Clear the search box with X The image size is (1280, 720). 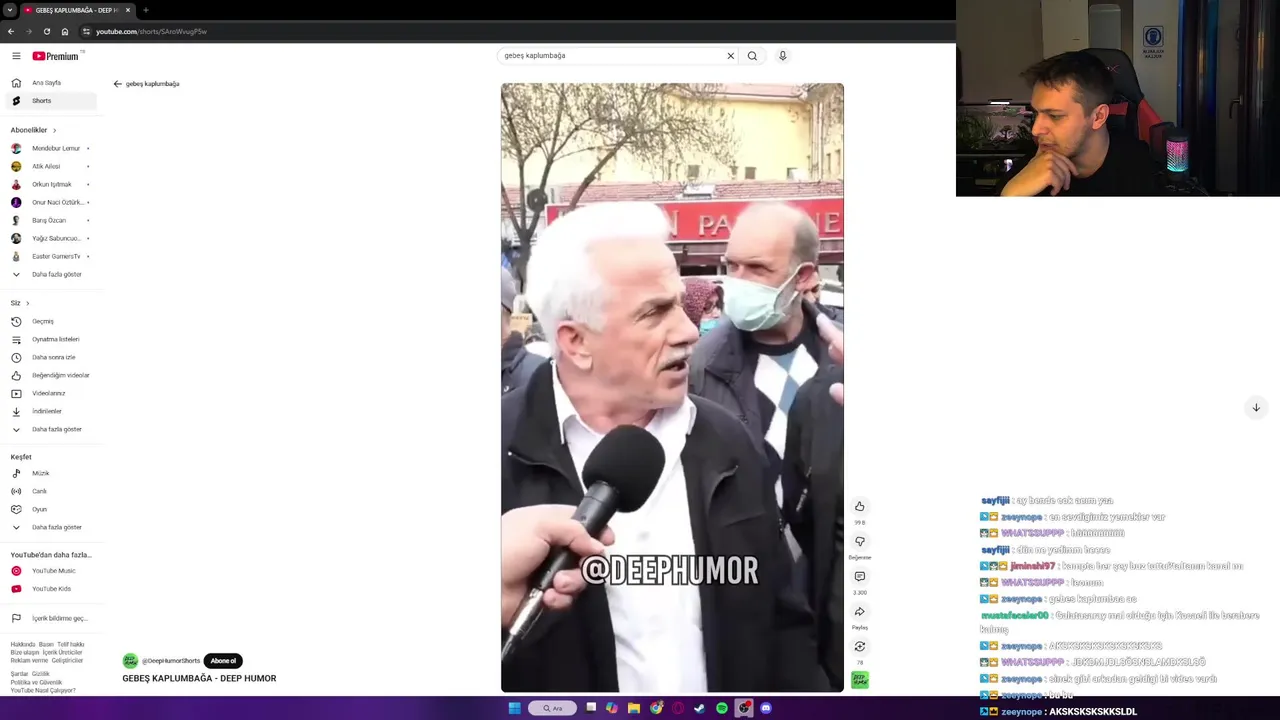point(730,56)
